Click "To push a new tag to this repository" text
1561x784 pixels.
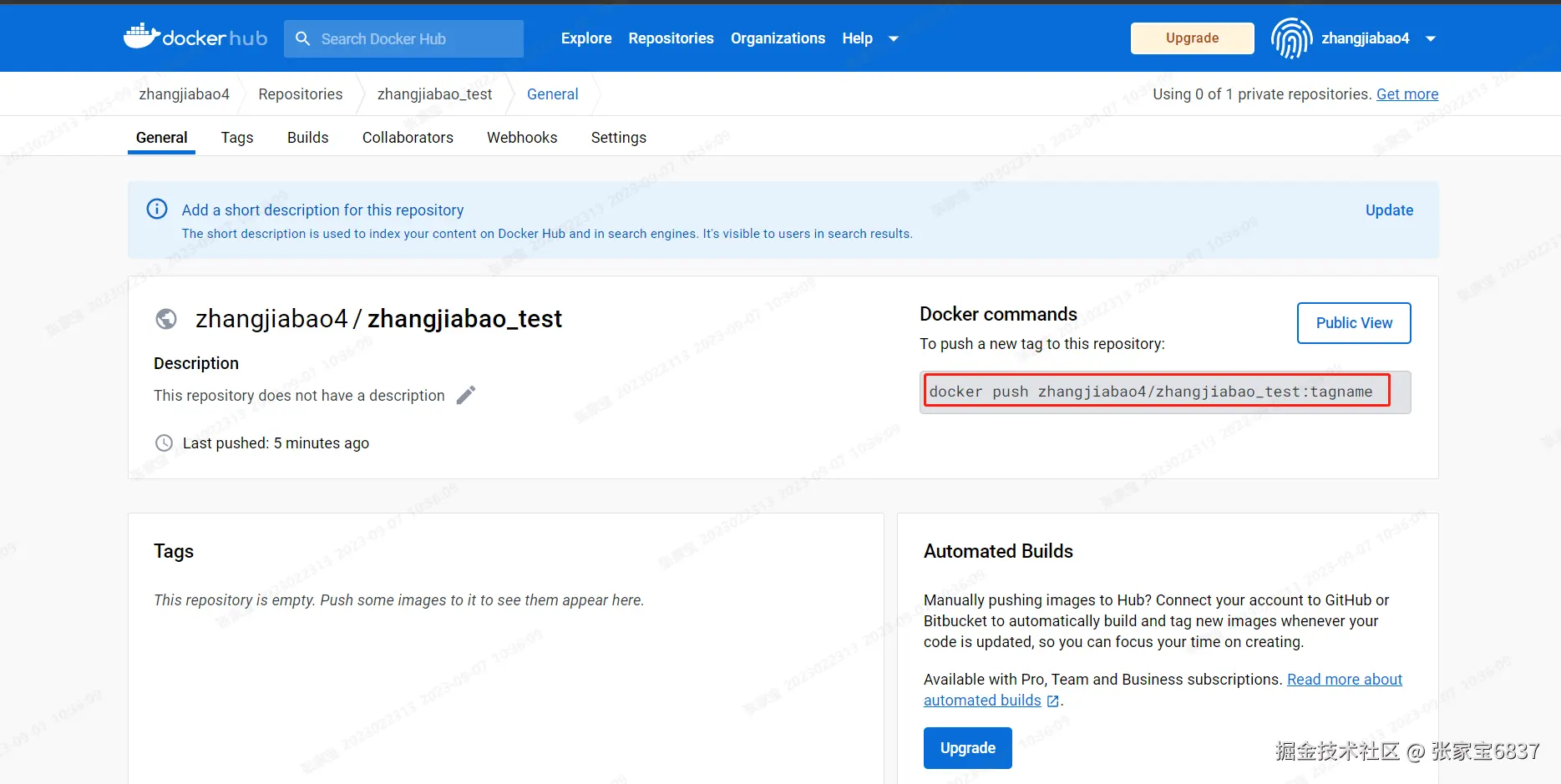coord(1042,344)
